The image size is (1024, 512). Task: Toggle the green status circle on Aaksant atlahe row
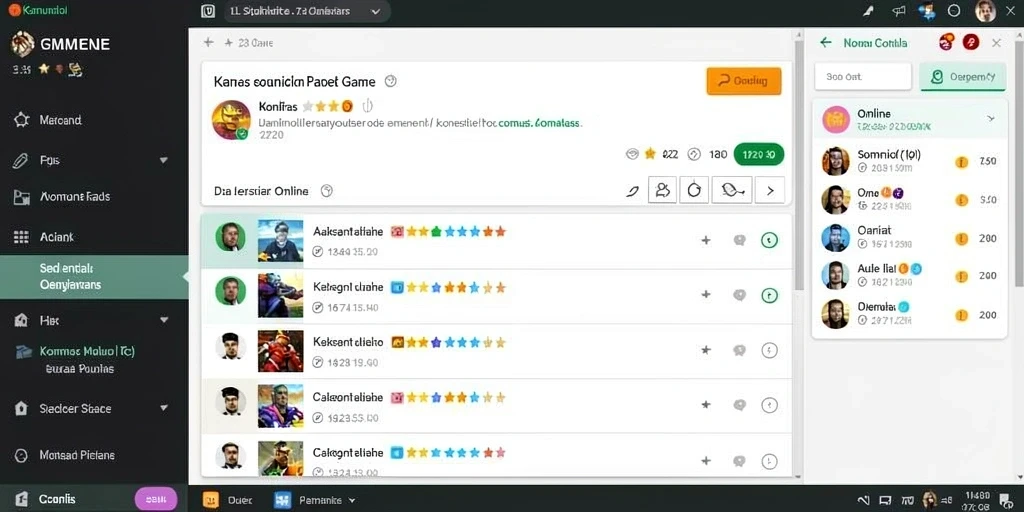click(769, 240)
